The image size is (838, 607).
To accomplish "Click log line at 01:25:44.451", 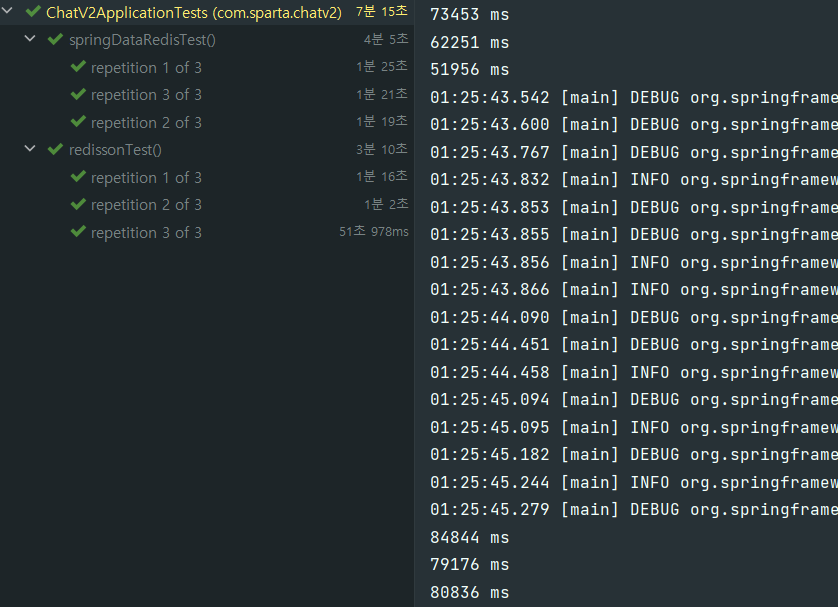I will point(634,345).
